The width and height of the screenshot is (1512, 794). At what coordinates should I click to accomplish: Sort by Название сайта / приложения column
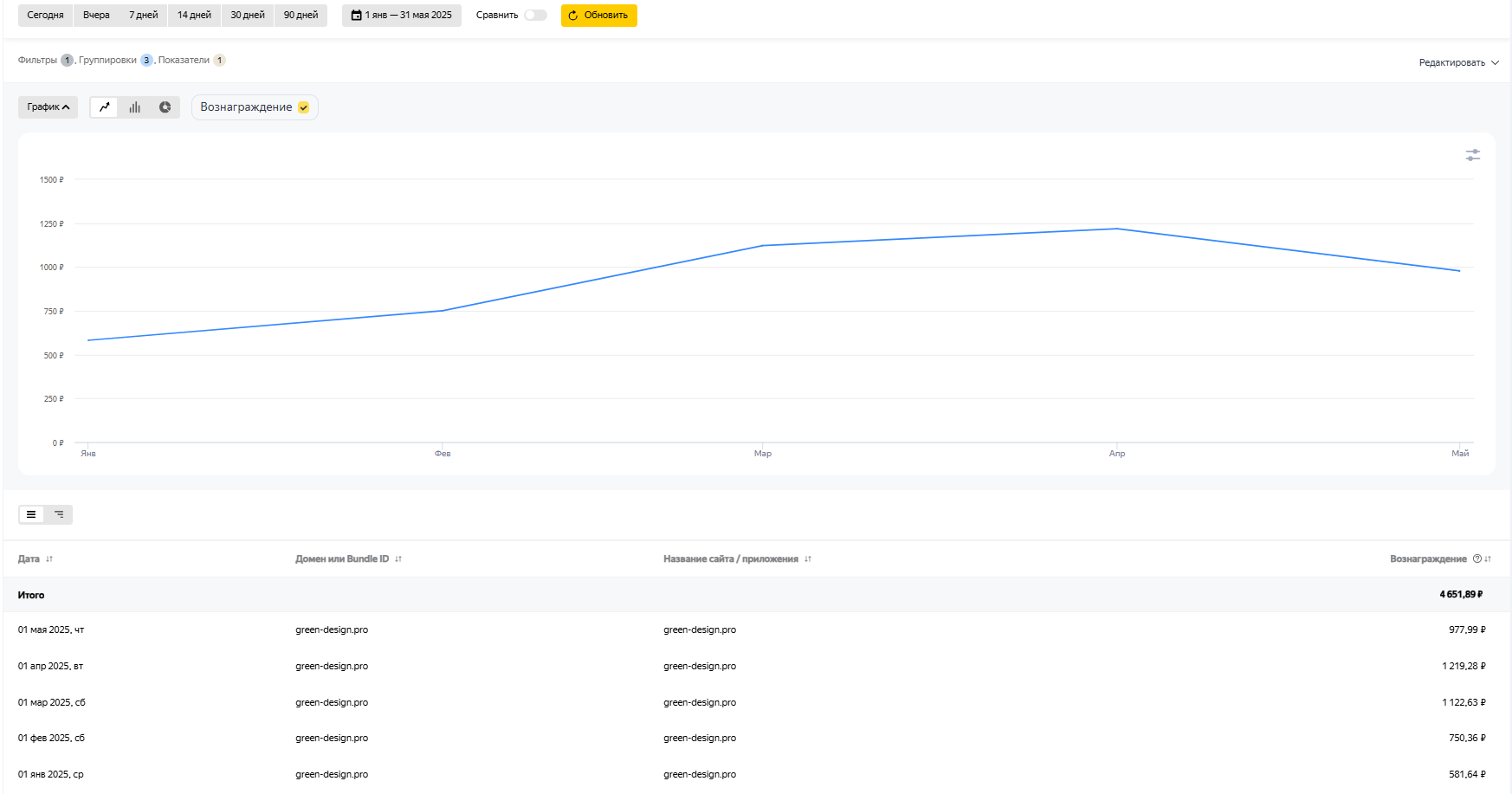807,559
